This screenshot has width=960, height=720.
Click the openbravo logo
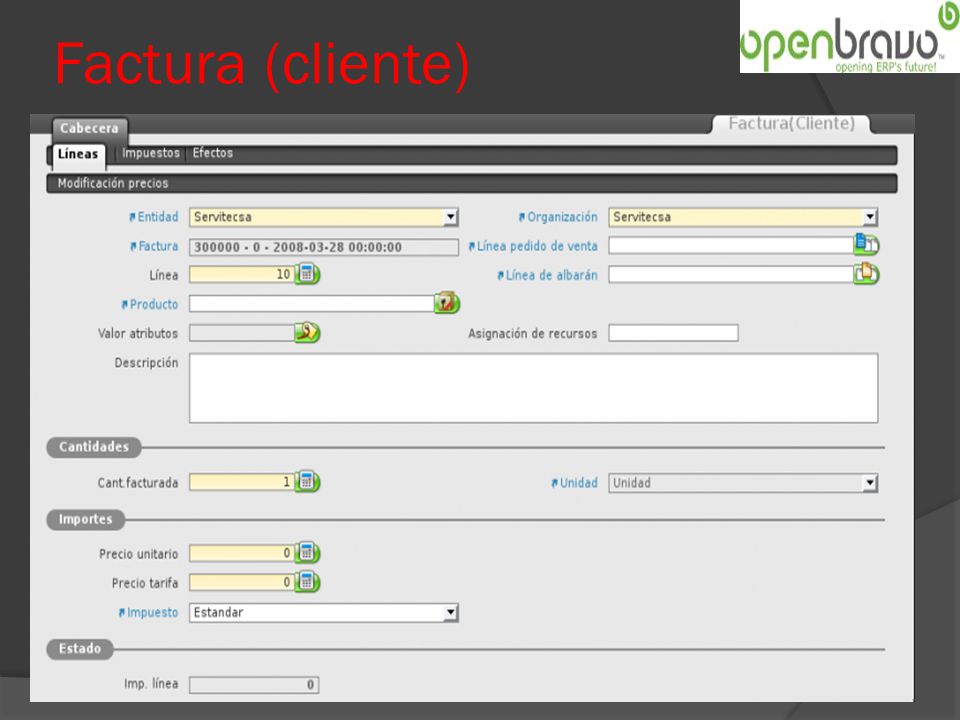pos(849,37)
